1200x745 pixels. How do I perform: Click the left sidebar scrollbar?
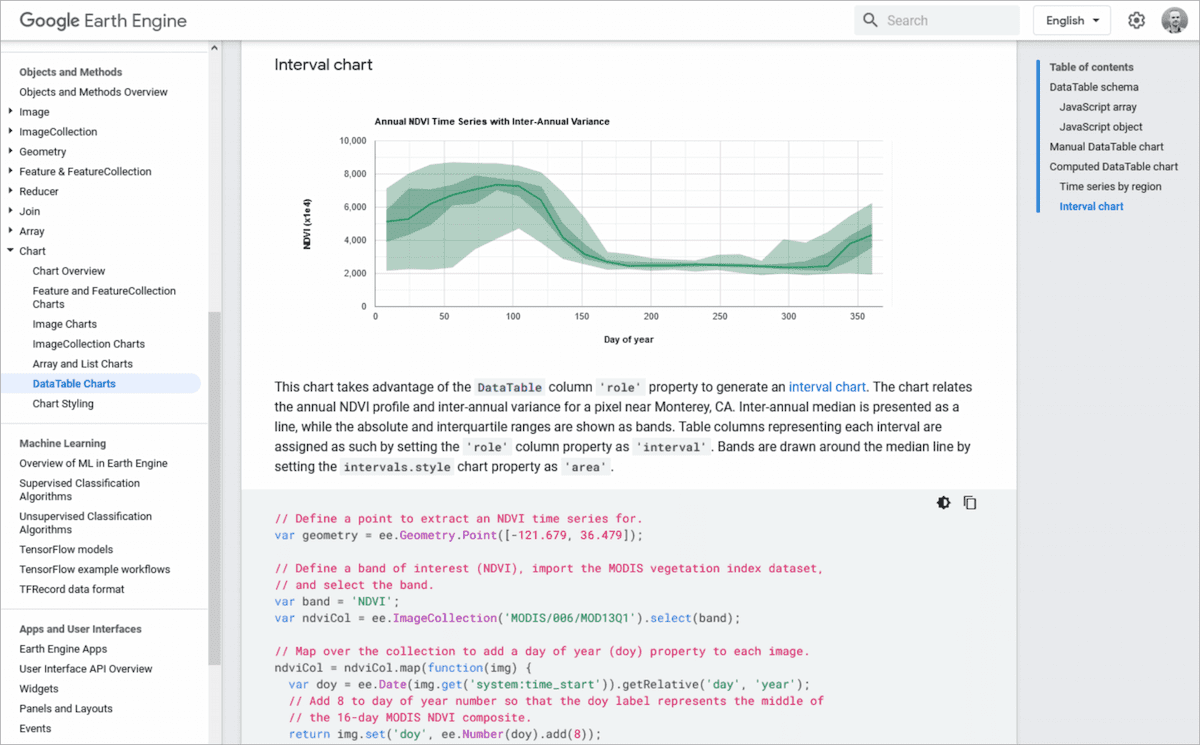pyautogui.click(x=213, y=488)
